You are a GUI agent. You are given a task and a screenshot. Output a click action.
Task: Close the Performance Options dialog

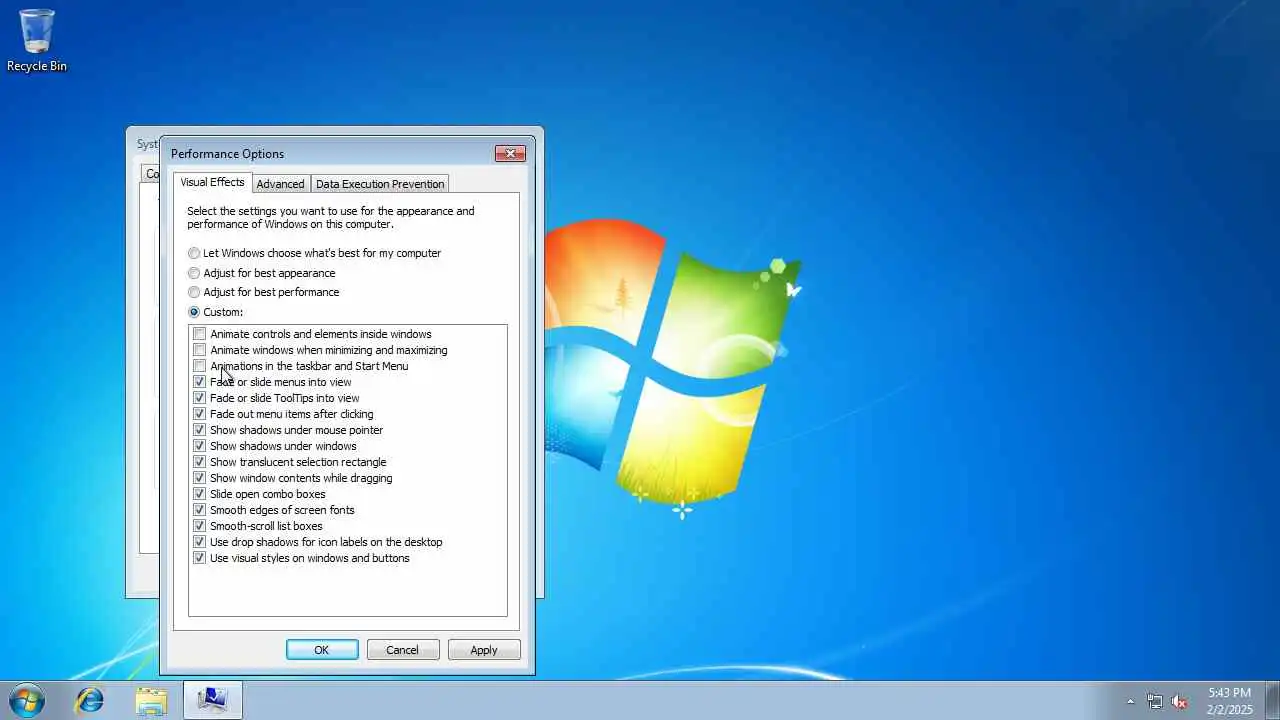(510, 153)
